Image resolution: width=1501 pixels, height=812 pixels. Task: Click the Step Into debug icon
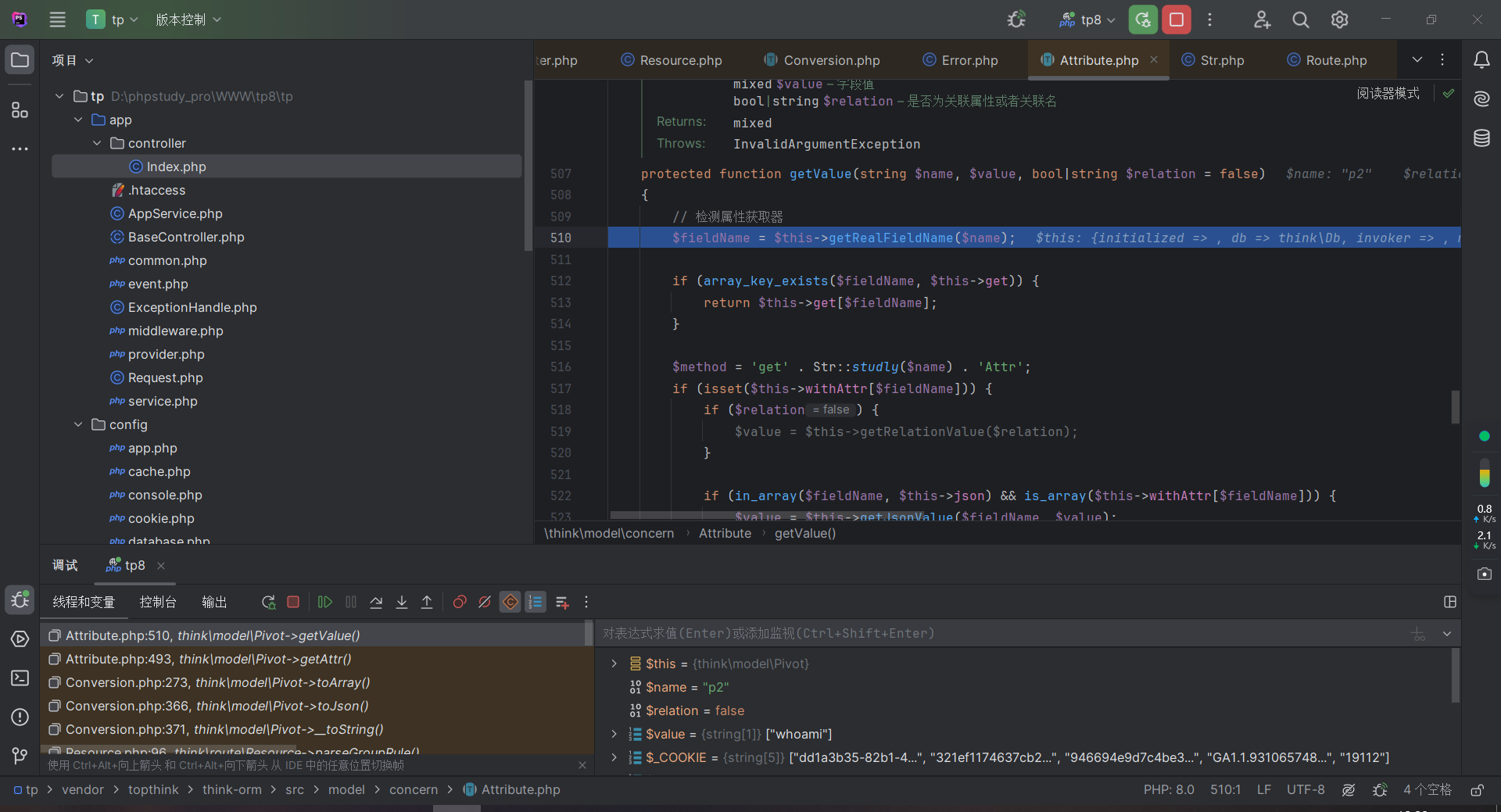(x=402, y=602)
